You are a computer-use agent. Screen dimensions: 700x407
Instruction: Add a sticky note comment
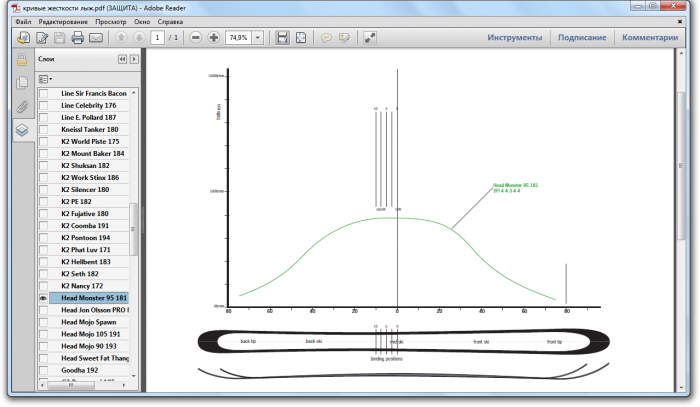pos(326,38)
